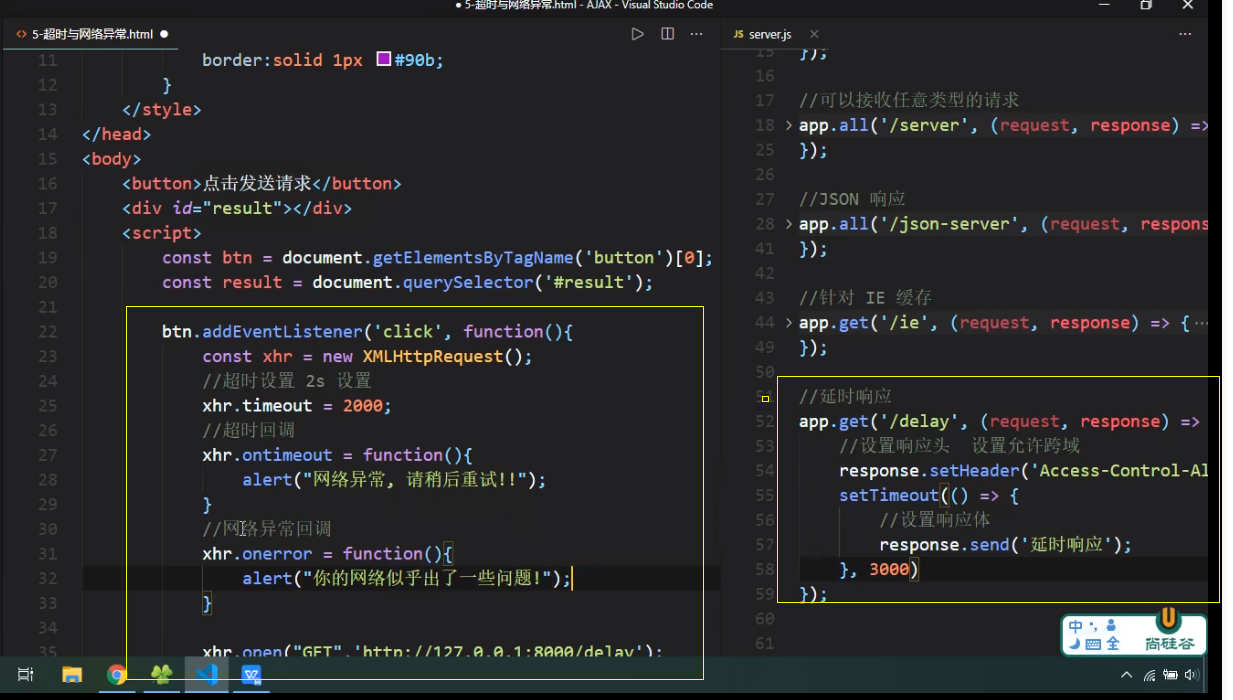Viewport: 1233px width, 700px height.
Task: Click the <div id="result"></div> line
Action: click(237, 208)
